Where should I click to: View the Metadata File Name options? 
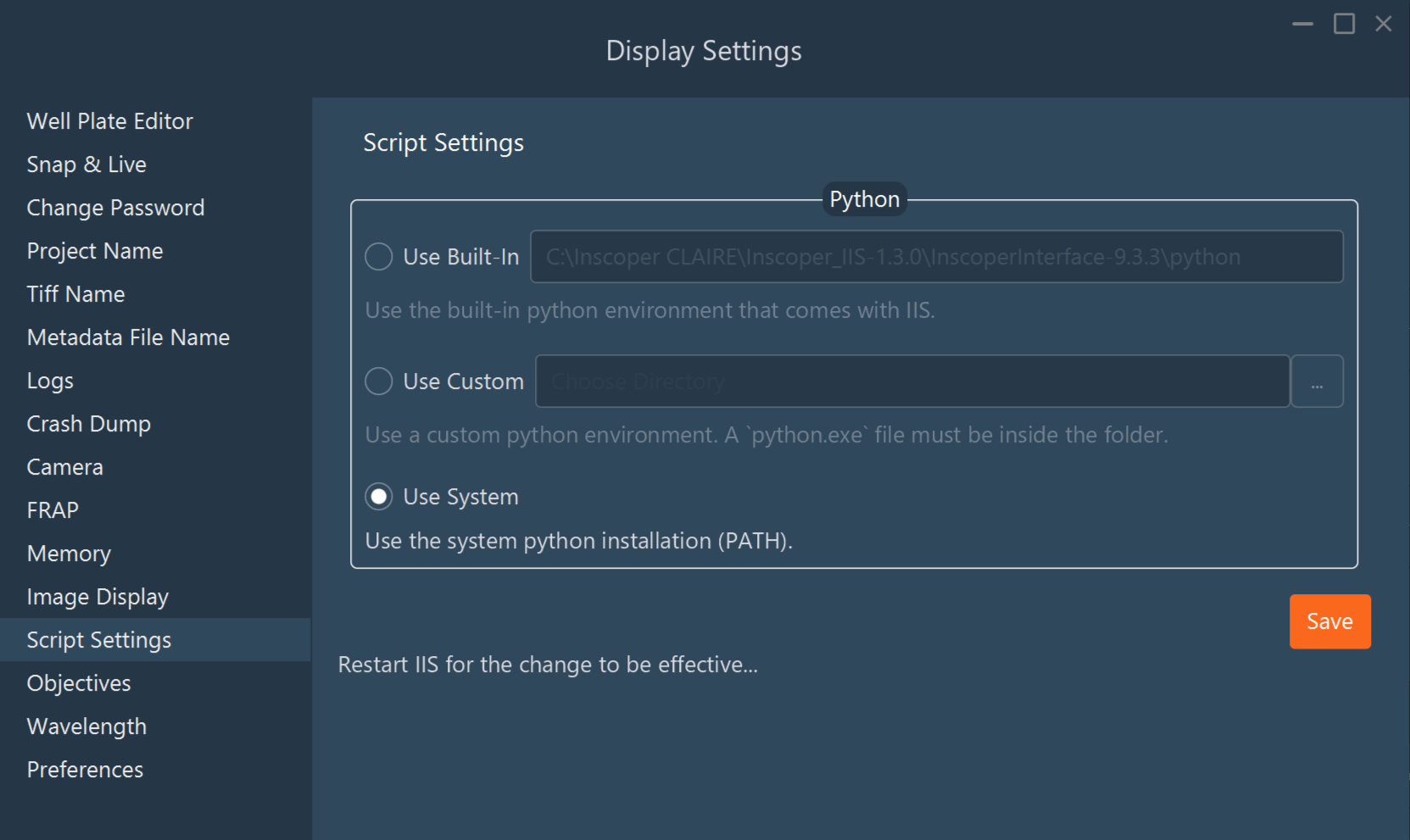tap(128, 337)
